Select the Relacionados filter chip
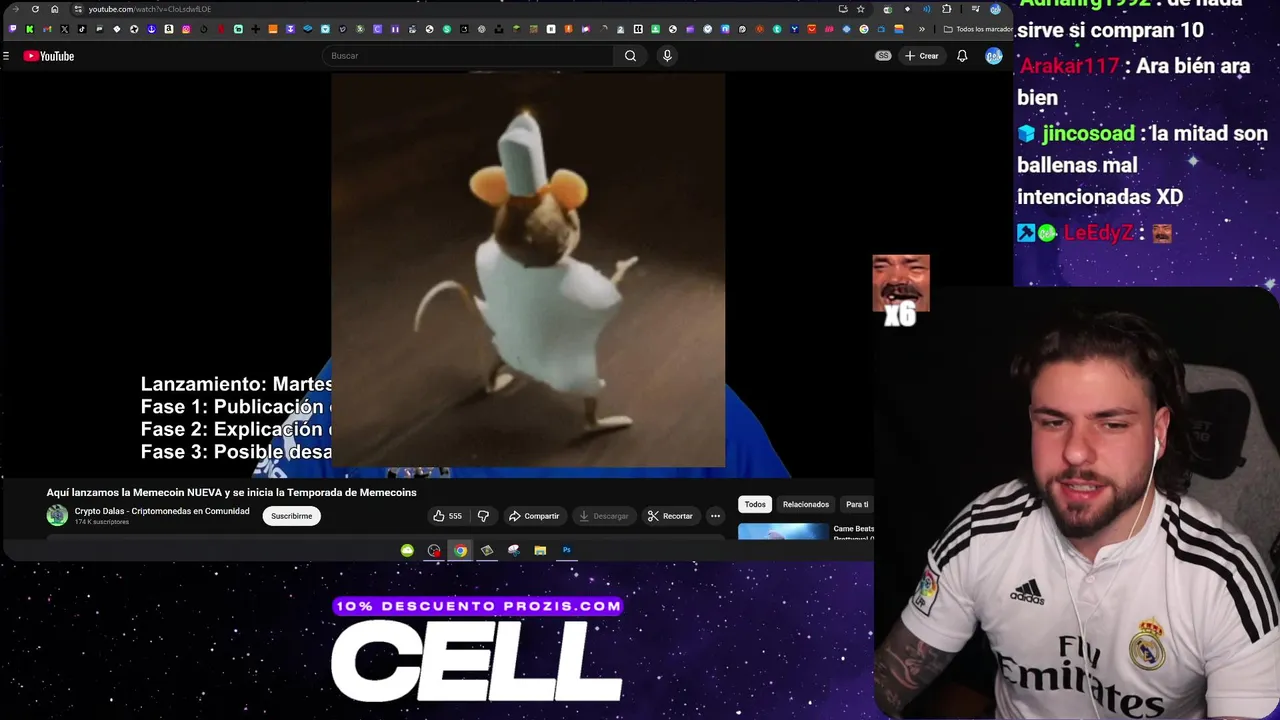 tap(806, 504)
